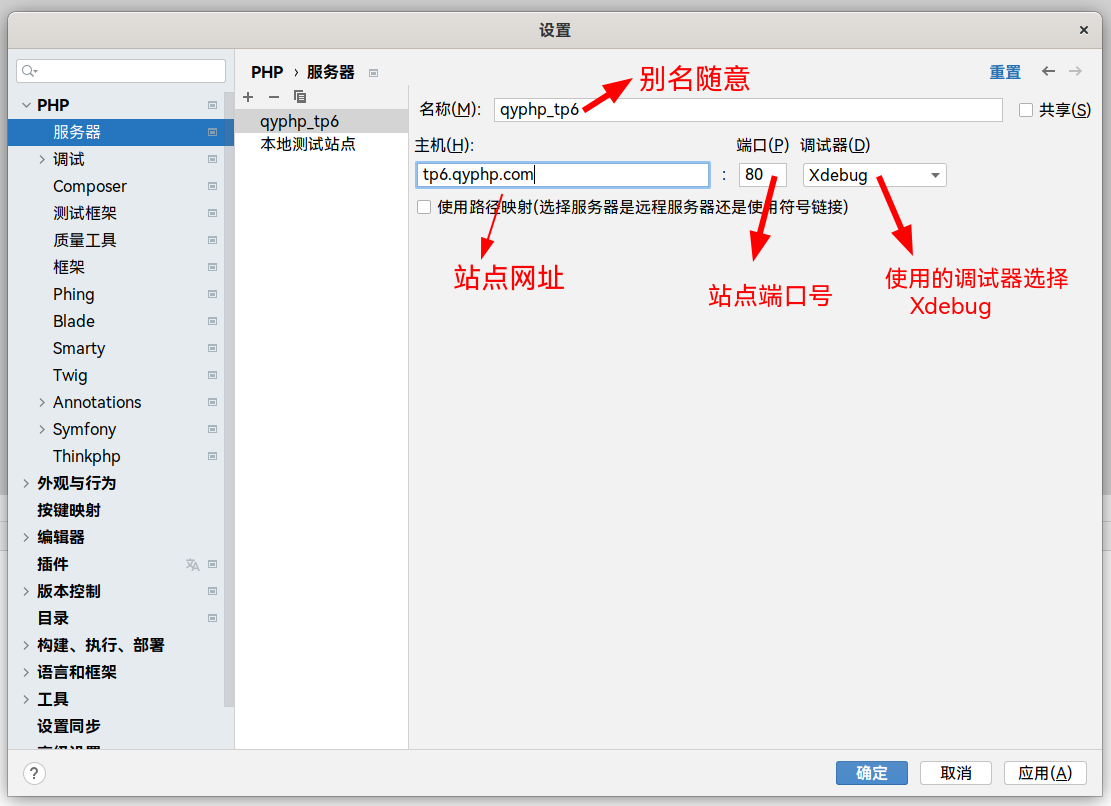Click the 确定 button
This screenshot has height=806, width=1111.
tap(871, 773)
